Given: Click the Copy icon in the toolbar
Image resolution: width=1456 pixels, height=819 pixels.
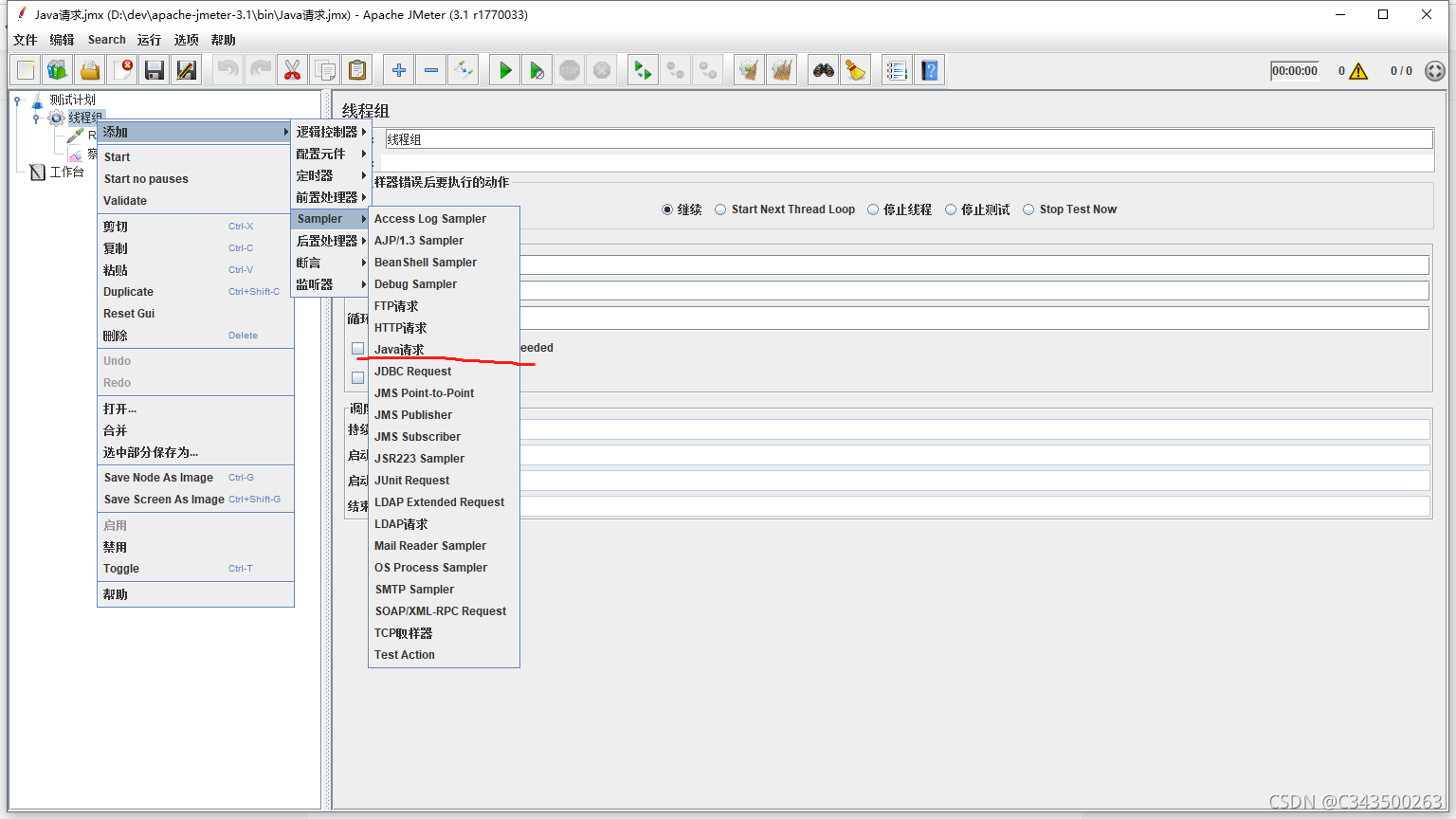Looking at the screenshot, I should [325, 70].
